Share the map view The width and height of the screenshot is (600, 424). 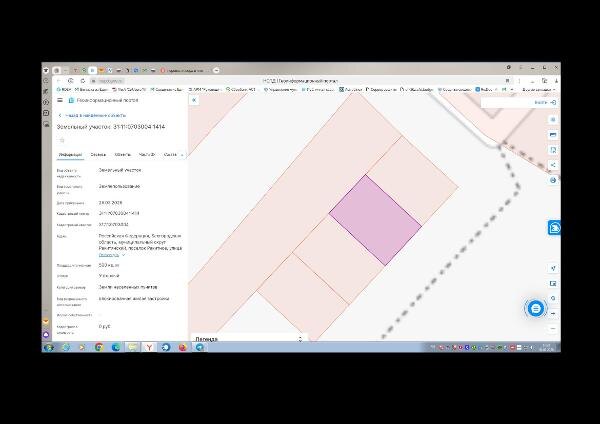click(x=553, y=165)
